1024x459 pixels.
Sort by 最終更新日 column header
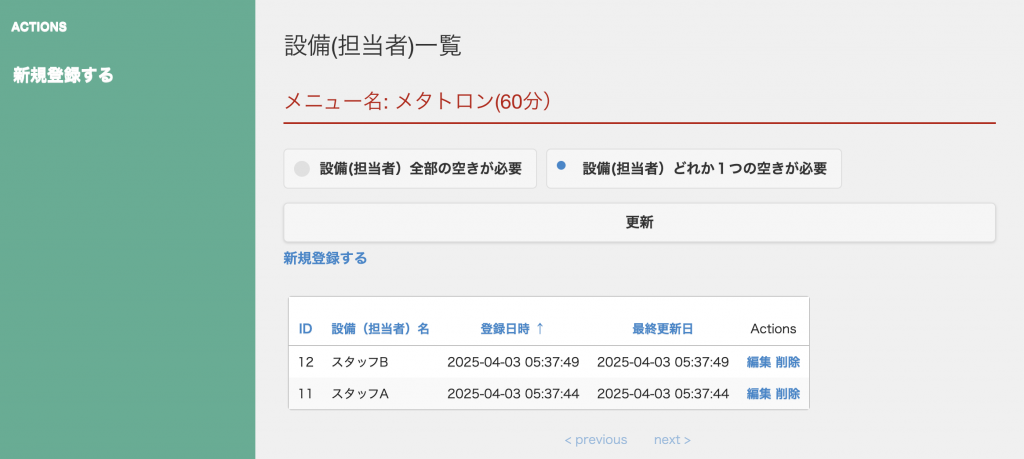coord(662,329)
